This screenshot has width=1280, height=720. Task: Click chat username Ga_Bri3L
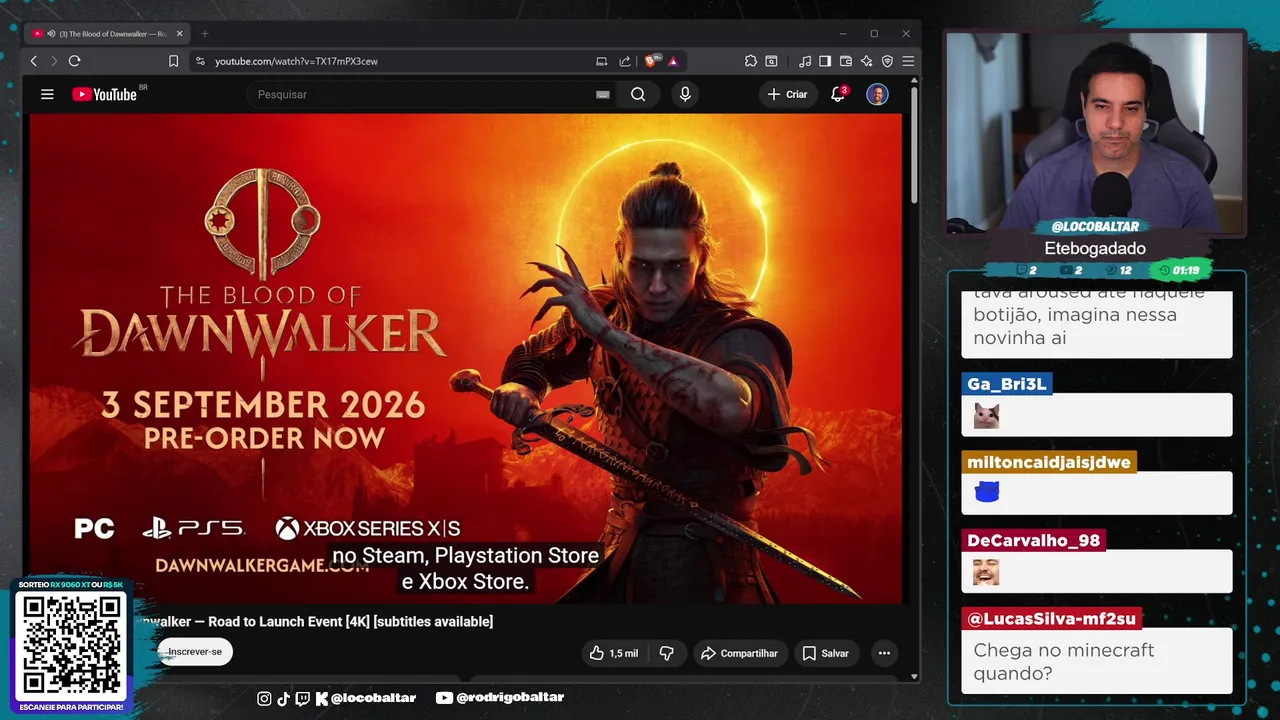[1007, 384]
